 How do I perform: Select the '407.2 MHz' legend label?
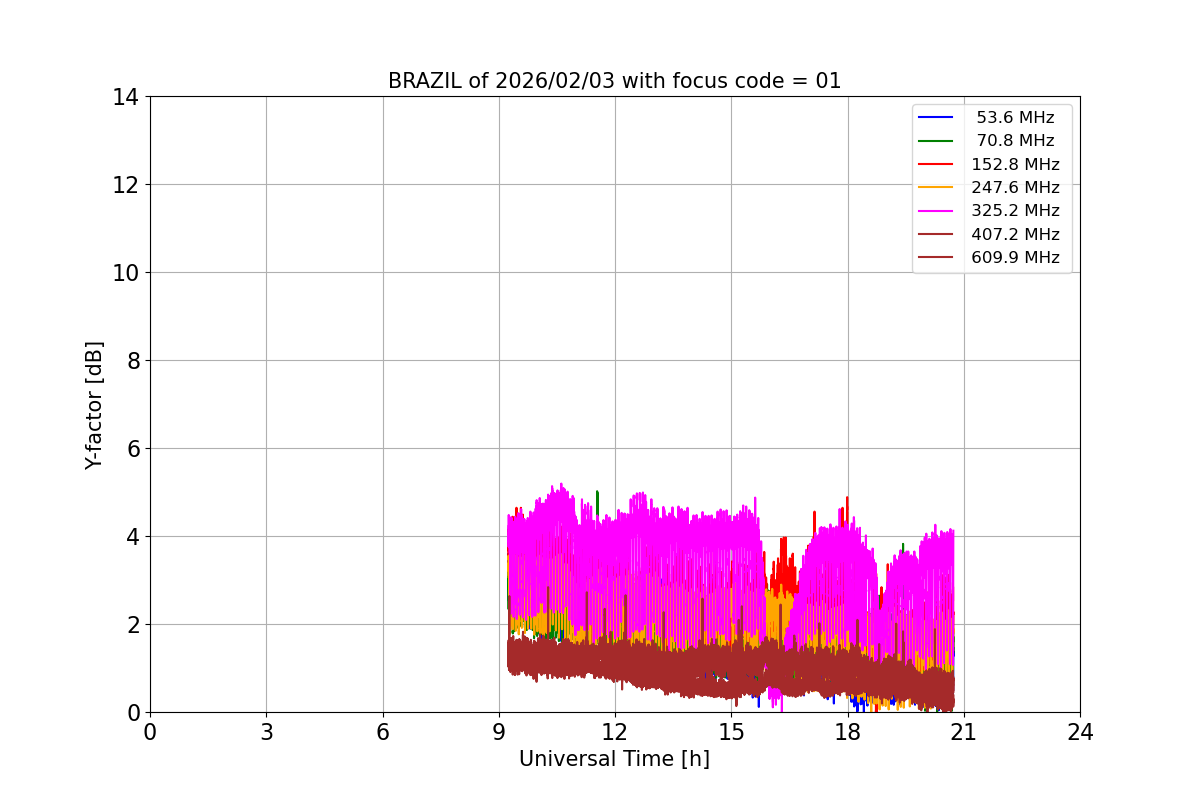click(1015, 234)
